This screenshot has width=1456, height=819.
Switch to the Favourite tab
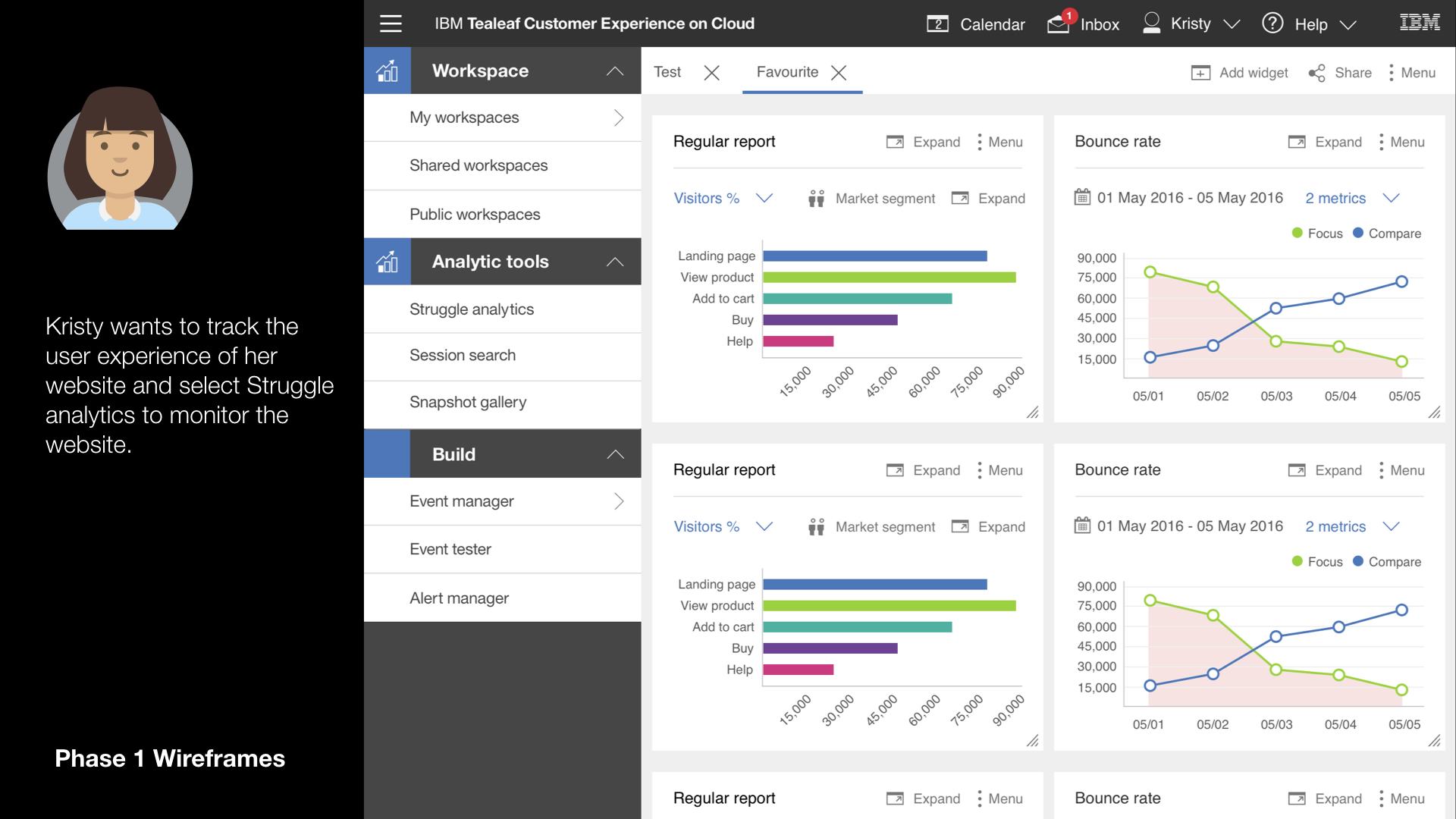(x=787, y=72)
